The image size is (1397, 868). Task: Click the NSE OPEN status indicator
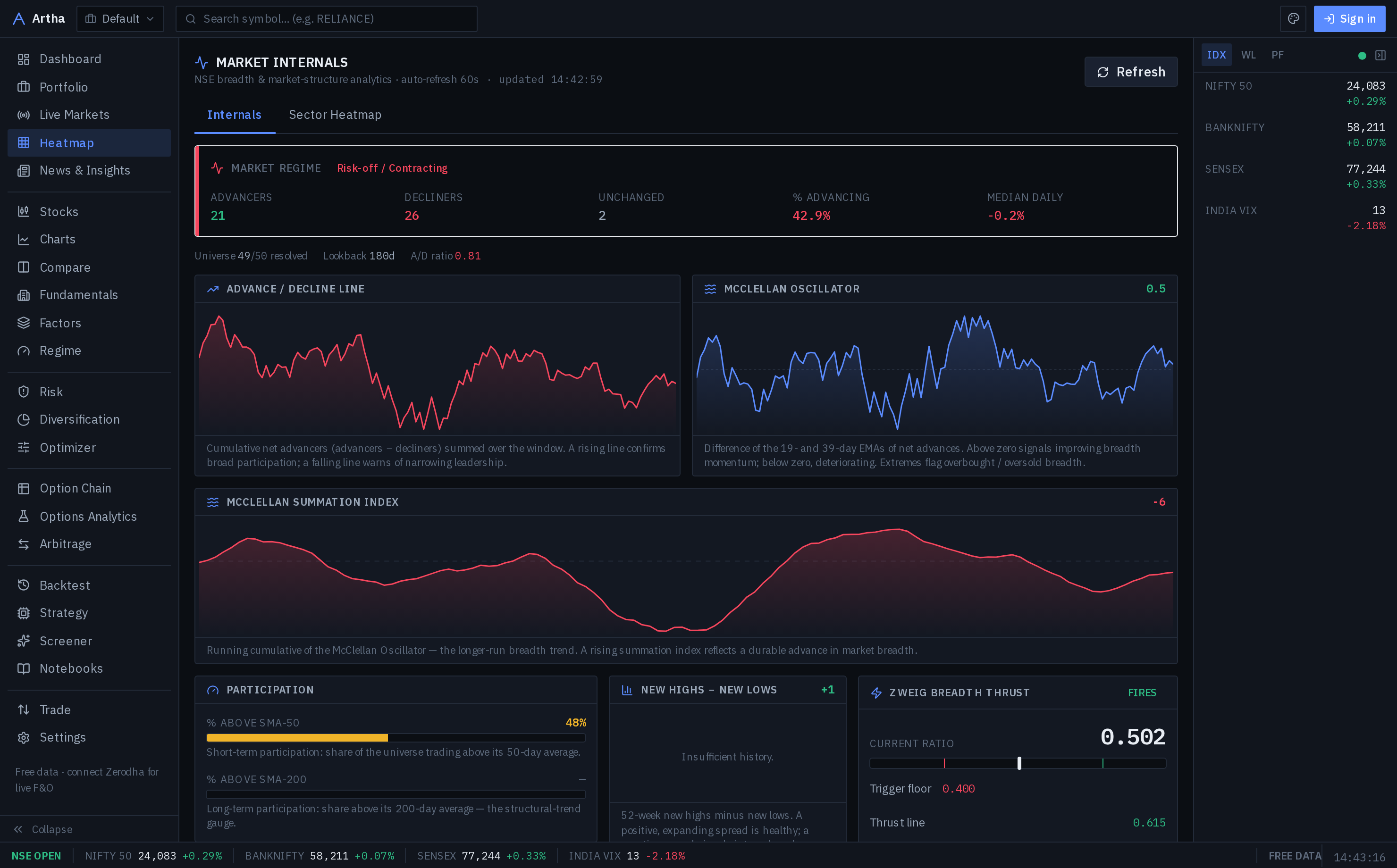point(36,856)
